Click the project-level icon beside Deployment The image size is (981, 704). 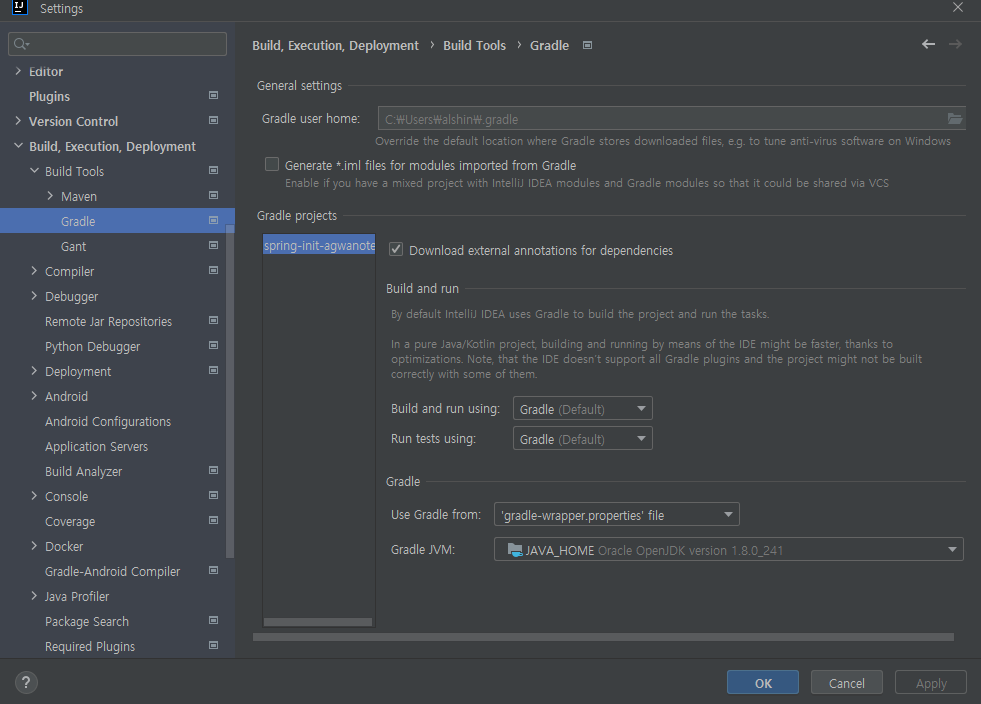click(213, 370)
